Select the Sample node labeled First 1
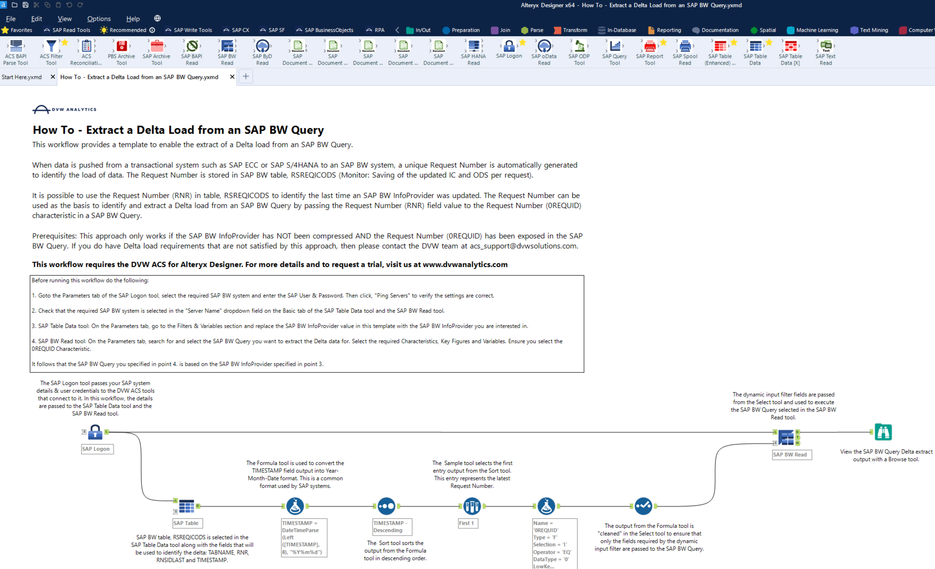935x569 pixels. click(x=472, y=506)
